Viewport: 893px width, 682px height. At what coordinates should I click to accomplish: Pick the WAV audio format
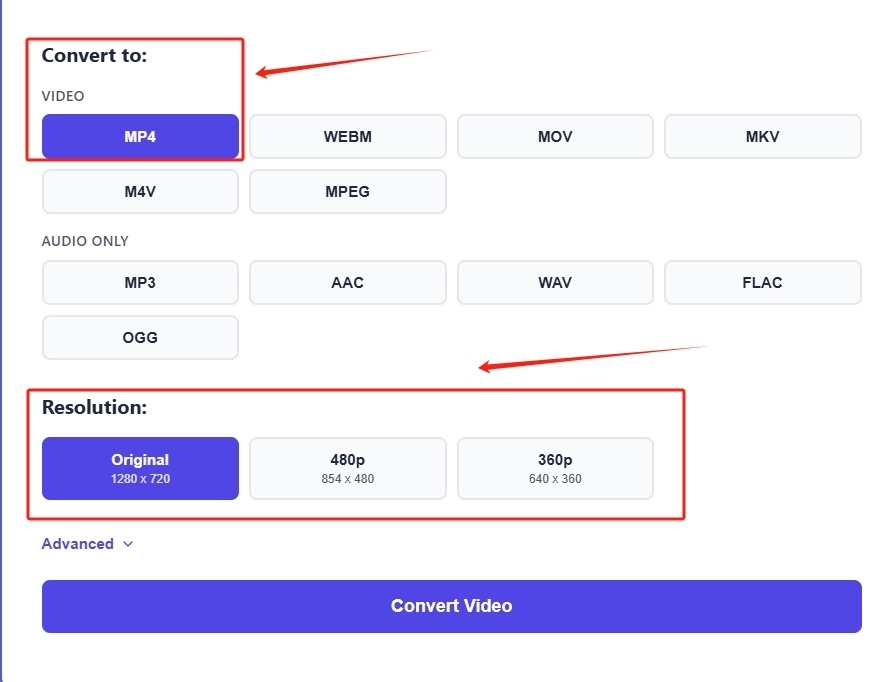pos(555,282)
